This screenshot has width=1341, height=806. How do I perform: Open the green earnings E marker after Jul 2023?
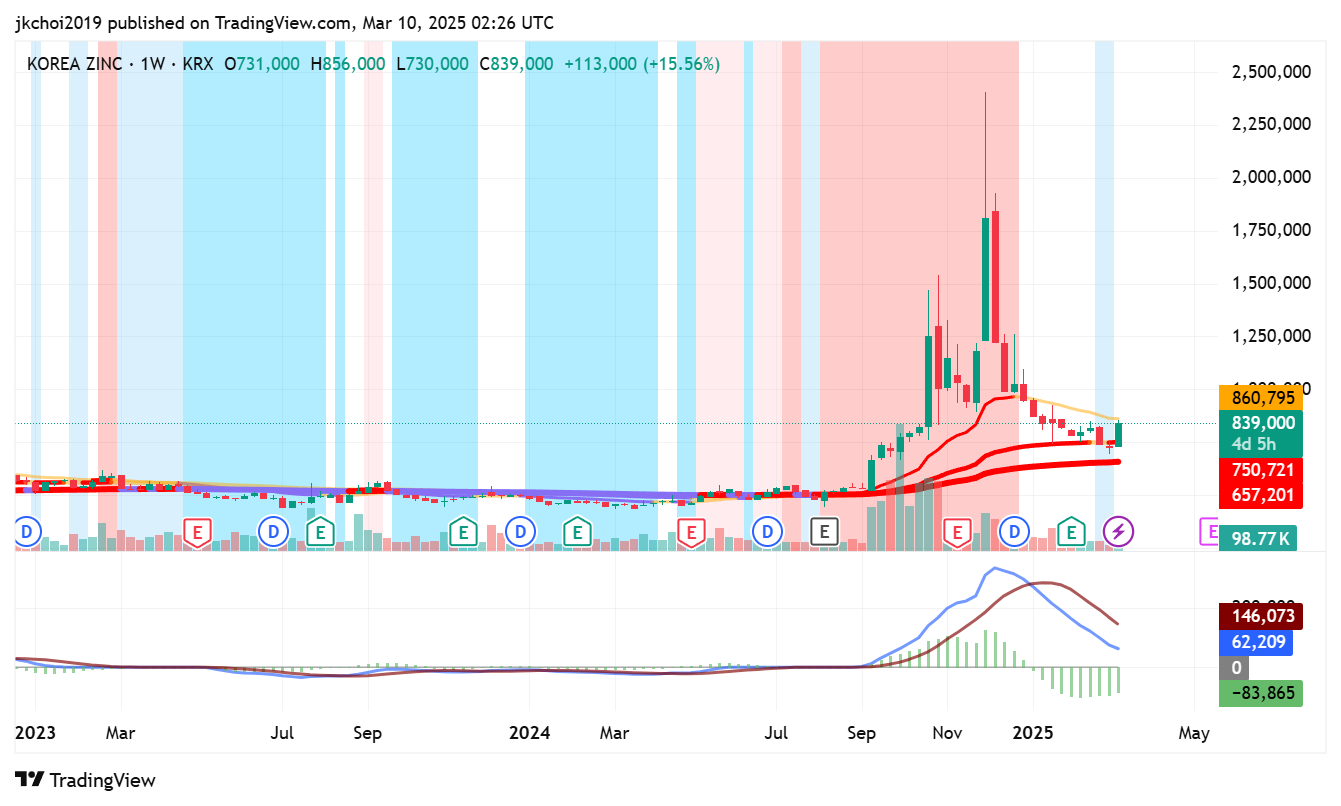320,531
